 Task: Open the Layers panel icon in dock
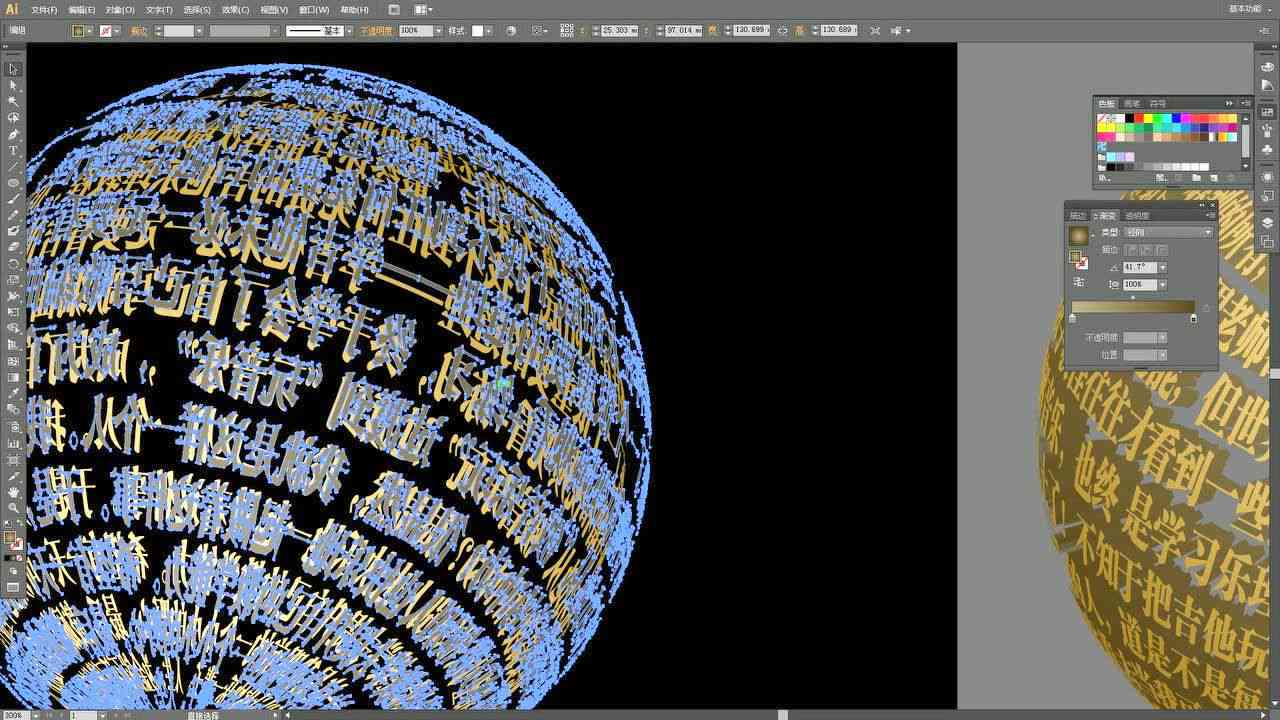tap(1267, 223)
